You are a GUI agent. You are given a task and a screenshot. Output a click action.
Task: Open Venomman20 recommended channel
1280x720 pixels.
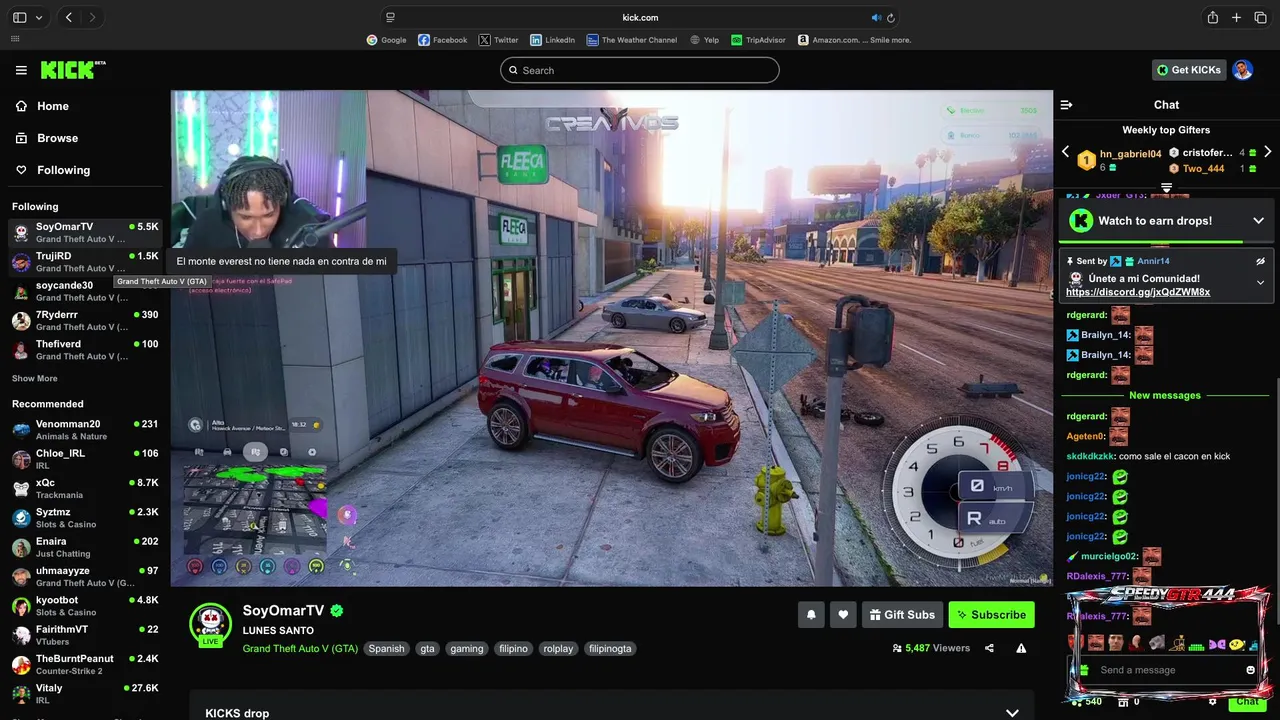(x=85, y=430)
